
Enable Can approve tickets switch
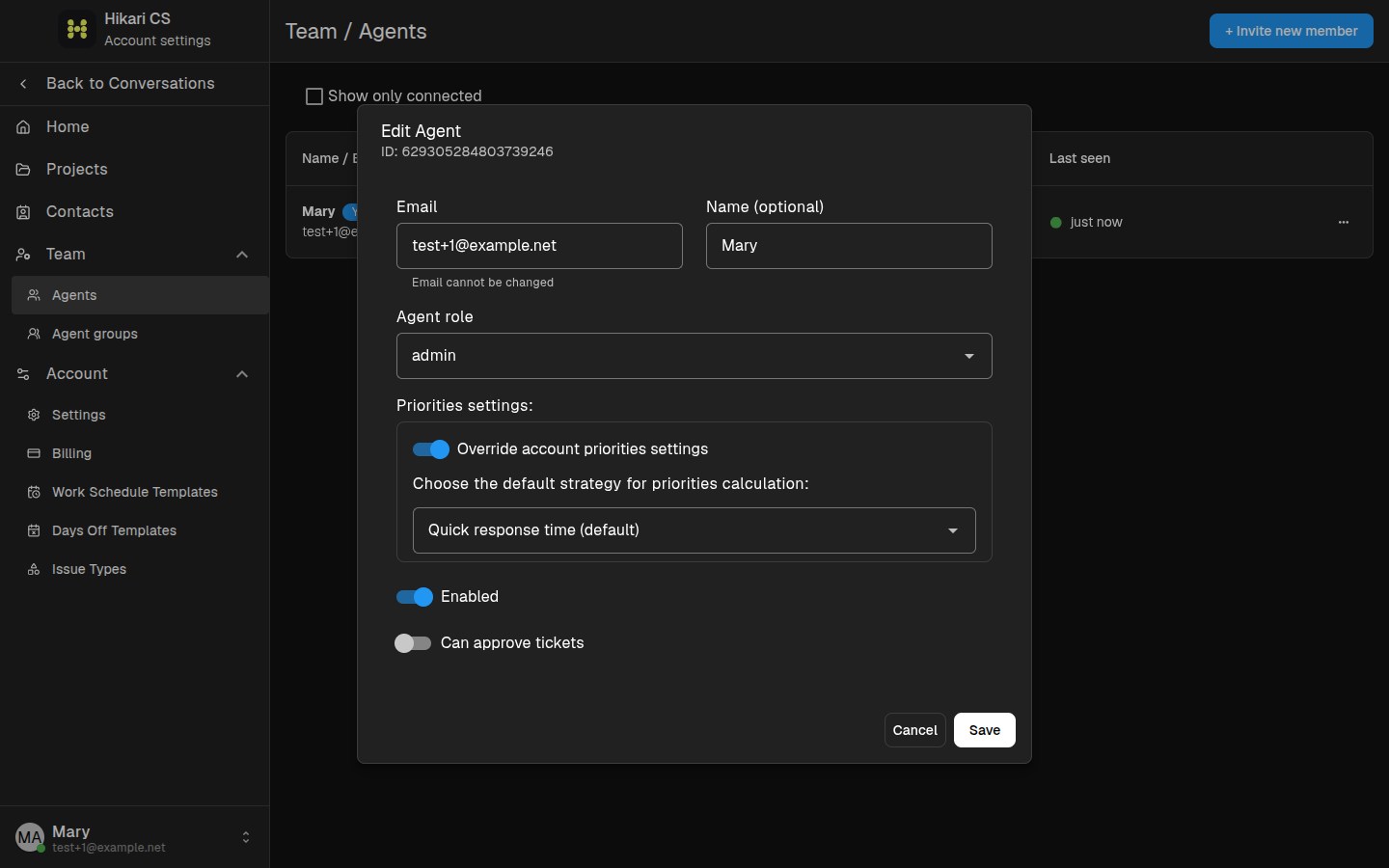(x=413, y=643)
